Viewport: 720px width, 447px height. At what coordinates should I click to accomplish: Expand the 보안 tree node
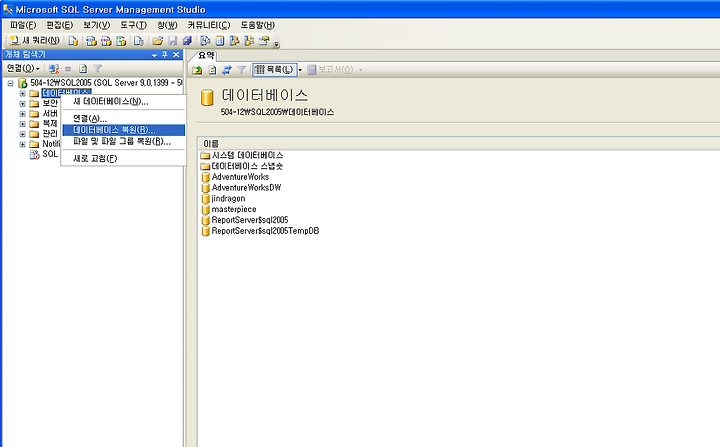[22, 103]
